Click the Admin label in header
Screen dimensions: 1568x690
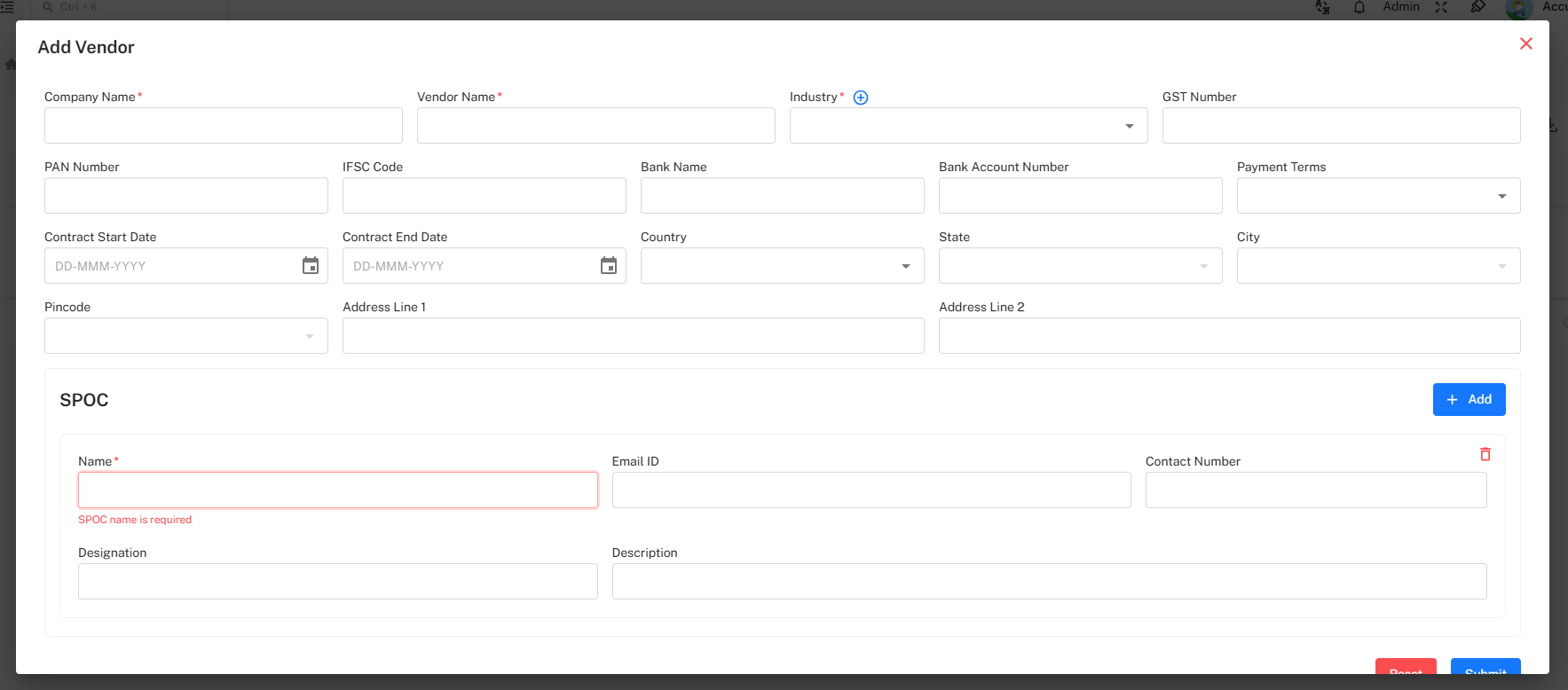[1401, 7]
